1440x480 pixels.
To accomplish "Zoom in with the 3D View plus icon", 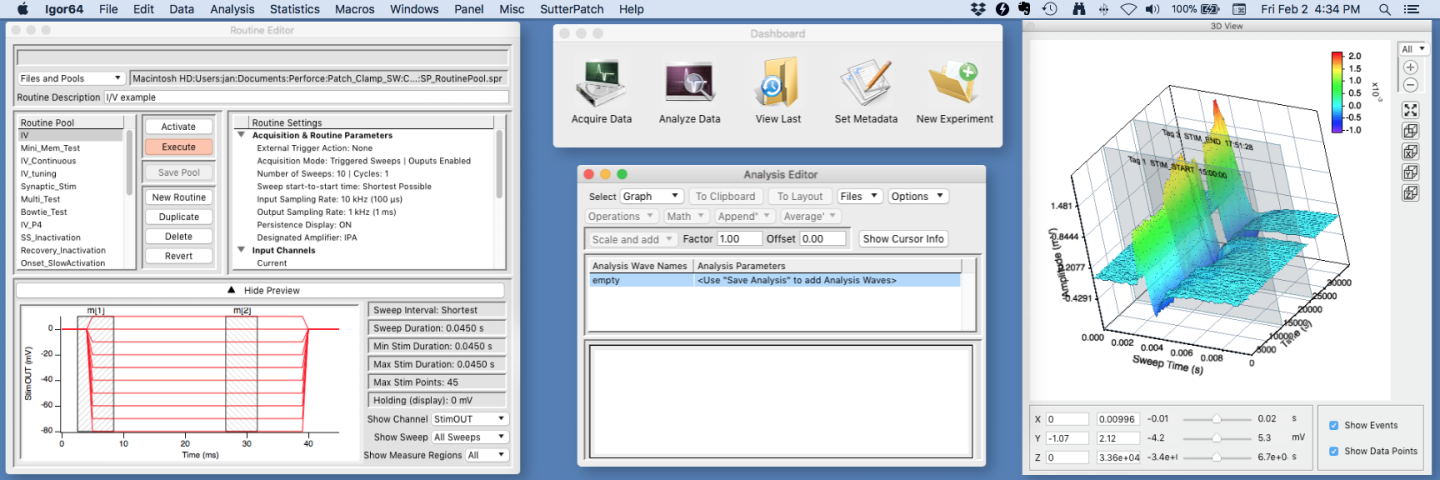I will tap(1411, 67).
